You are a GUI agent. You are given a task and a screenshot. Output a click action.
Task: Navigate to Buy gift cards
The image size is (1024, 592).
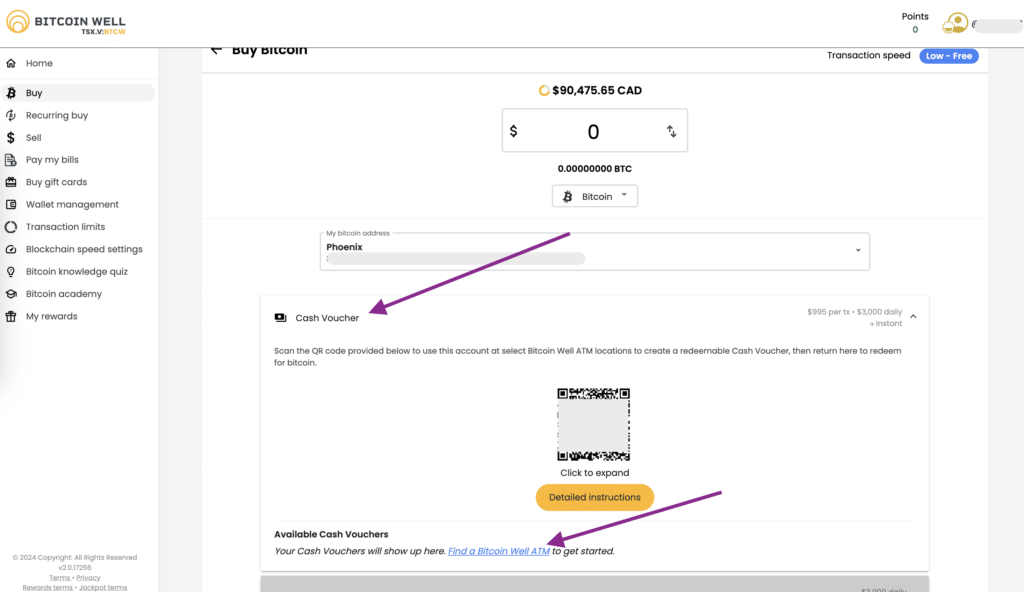(56, 182)
